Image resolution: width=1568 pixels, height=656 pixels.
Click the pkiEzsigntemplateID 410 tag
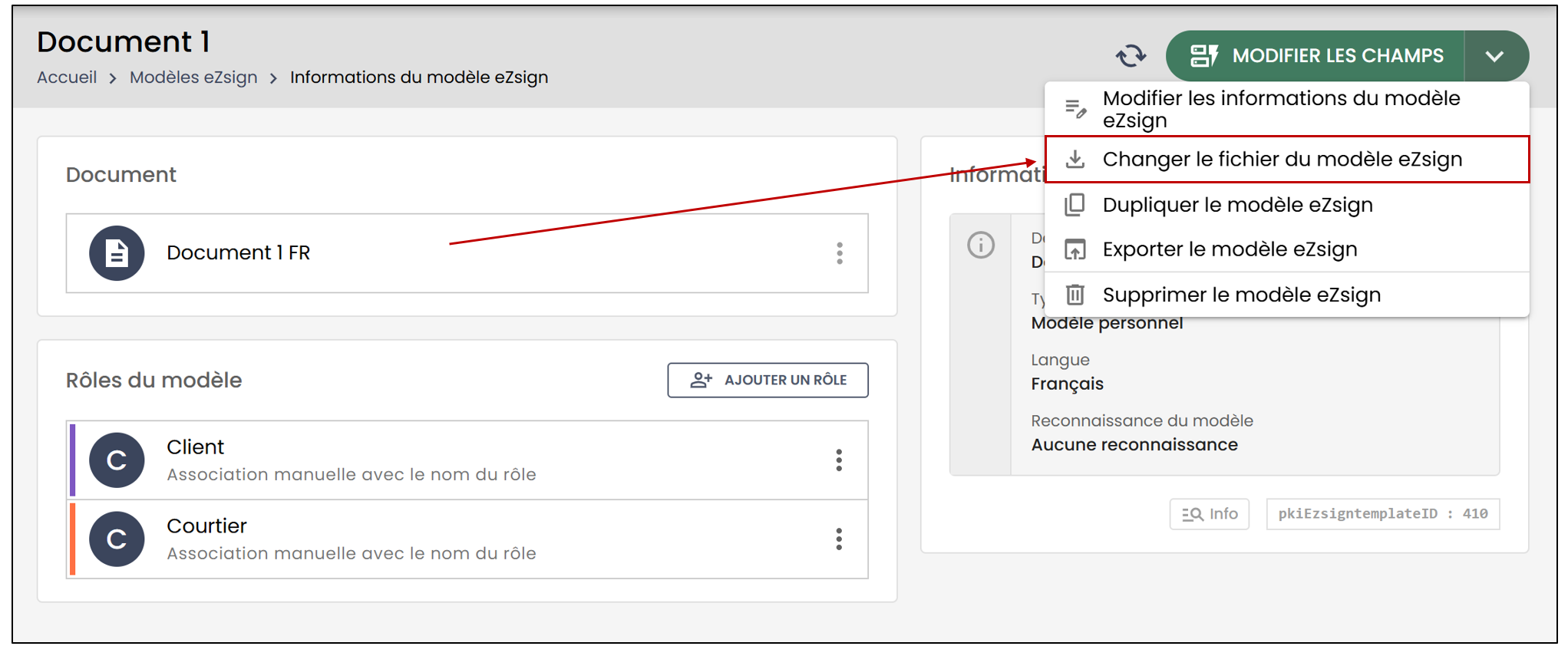click(1383, 514)
